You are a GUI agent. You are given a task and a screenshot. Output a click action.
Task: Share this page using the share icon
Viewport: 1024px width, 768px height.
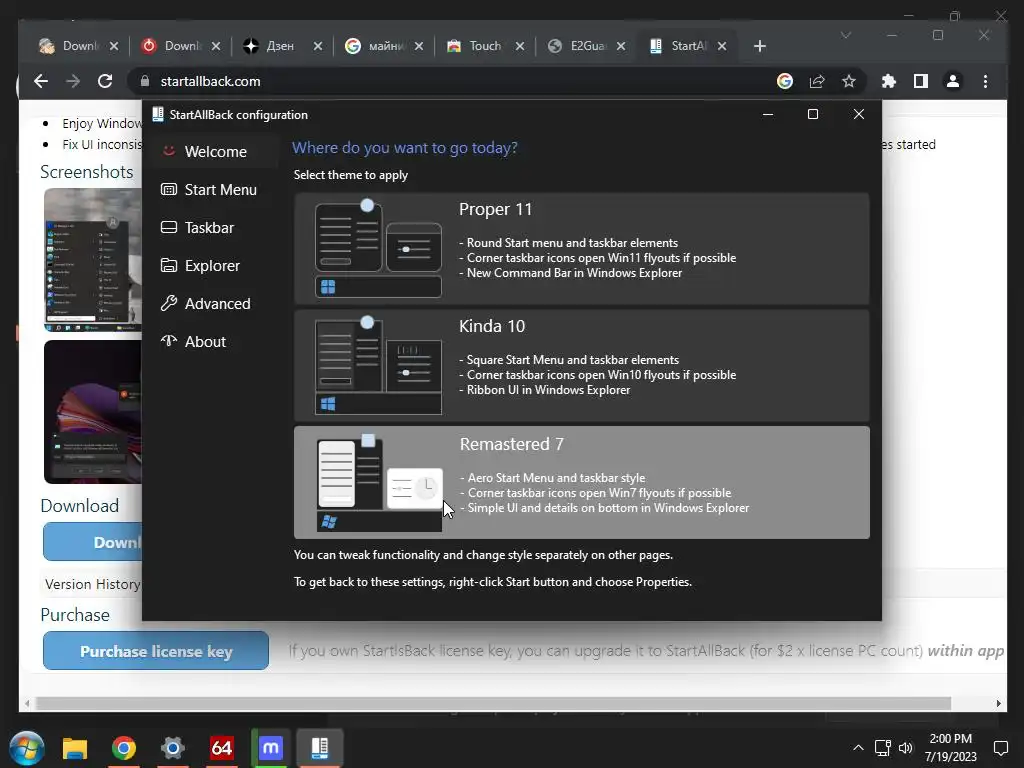(817, 81)
